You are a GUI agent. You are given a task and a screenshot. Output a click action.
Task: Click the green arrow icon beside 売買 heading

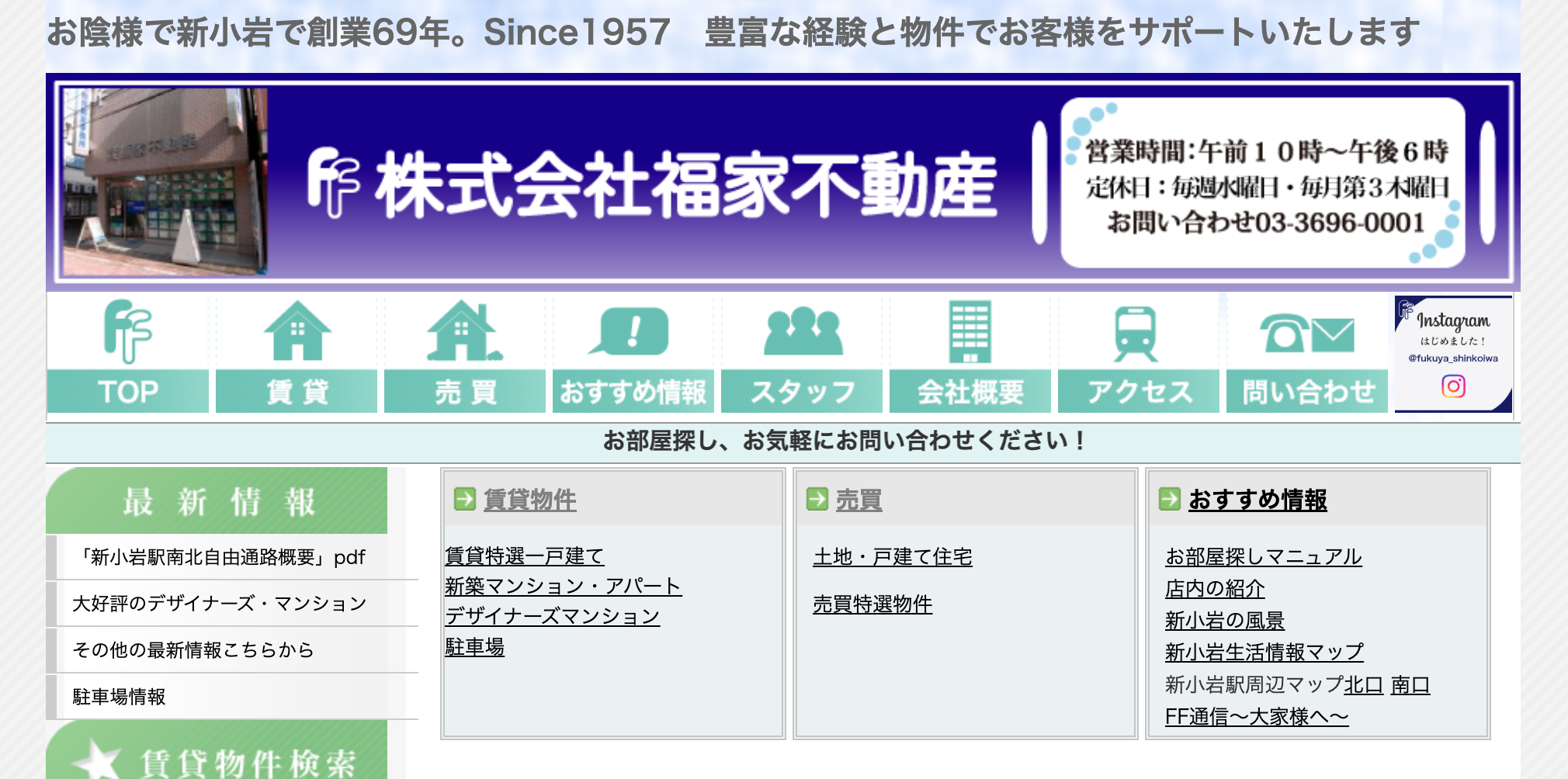point(817,499)
